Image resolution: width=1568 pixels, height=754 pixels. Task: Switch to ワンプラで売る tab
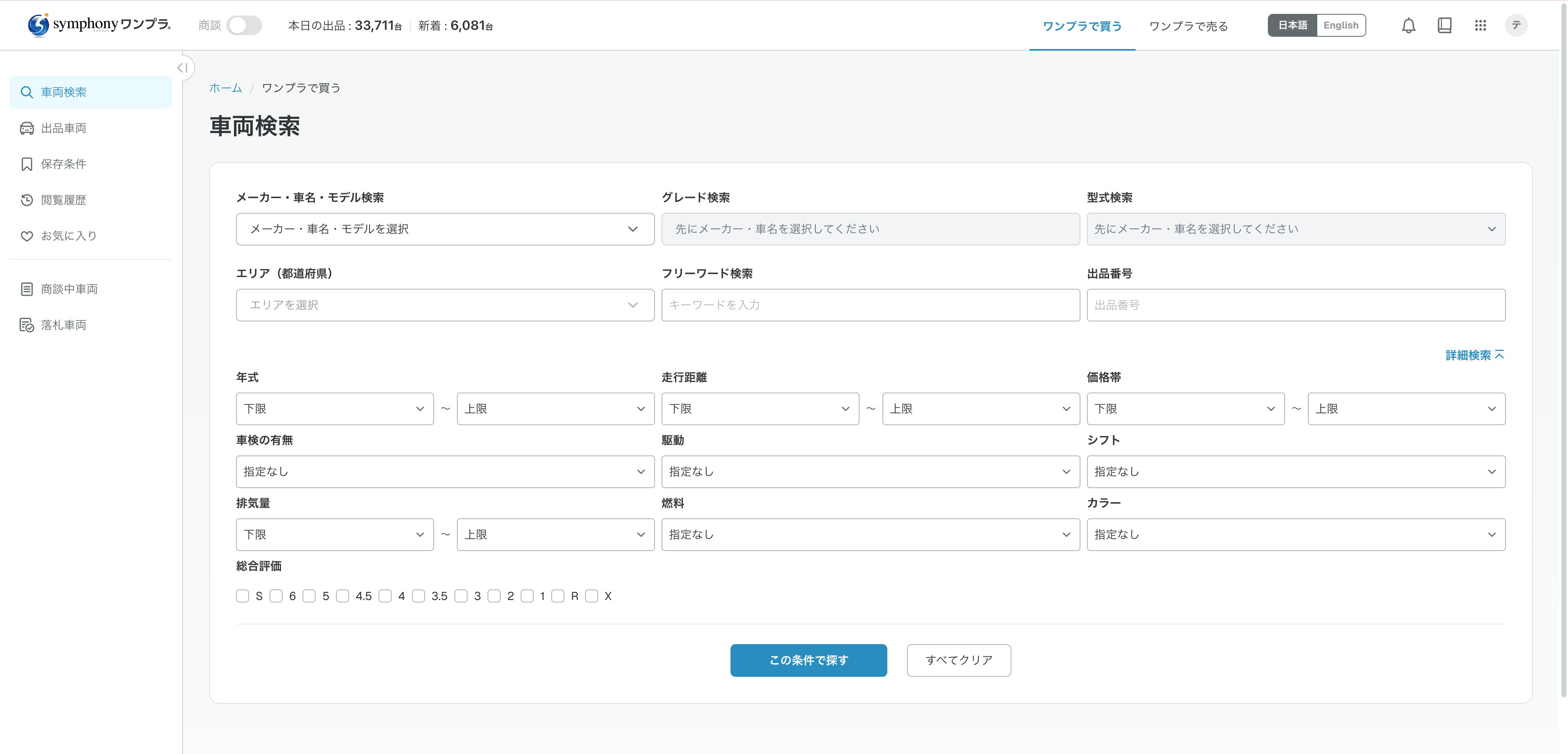[x=1188, y=26]
